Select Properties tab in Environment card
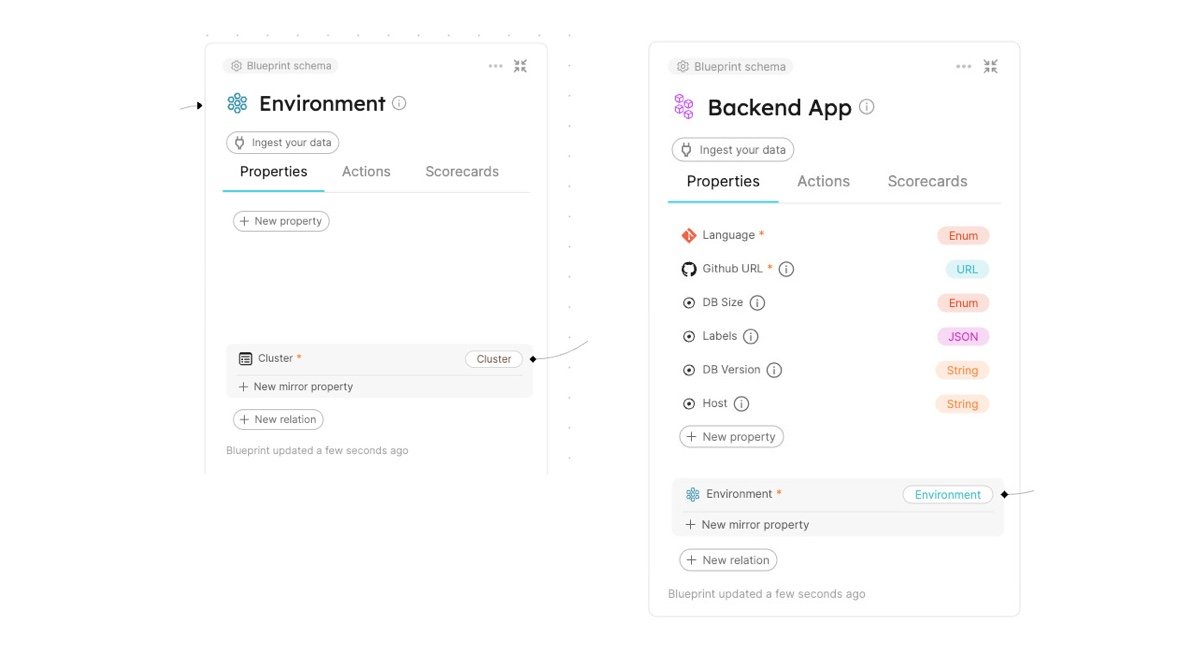This screenshot has height=658, width=1200. [273, 172]
